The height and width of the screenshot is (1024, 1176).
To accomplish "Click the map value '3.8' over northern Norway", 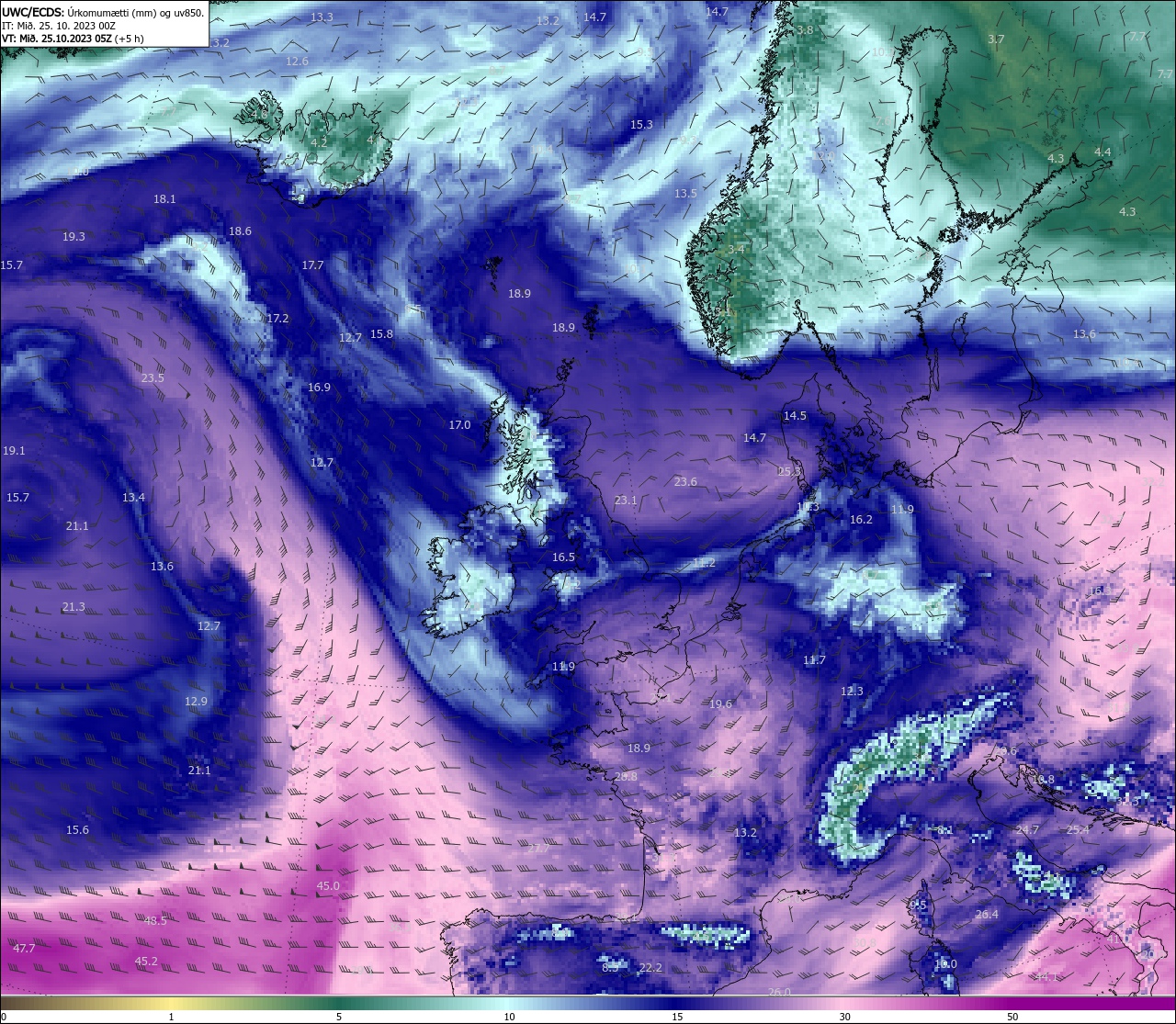I will (x=805, y=30).
